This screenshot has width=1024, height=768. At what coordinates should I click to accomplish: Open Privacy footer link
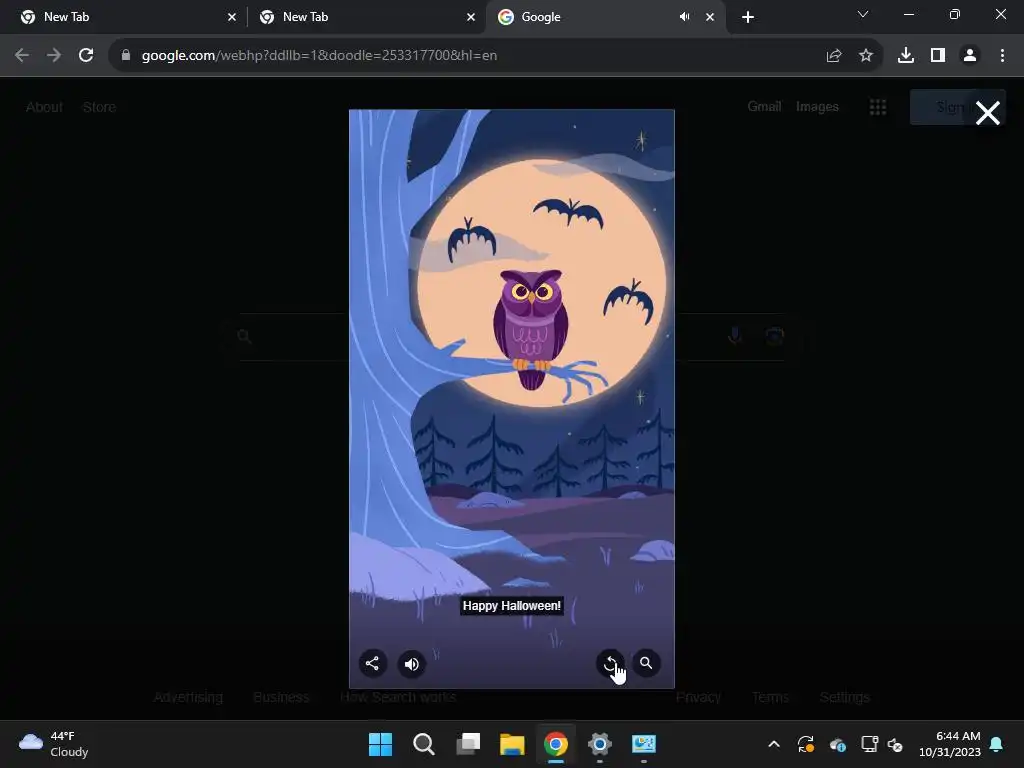click(698, 697)
